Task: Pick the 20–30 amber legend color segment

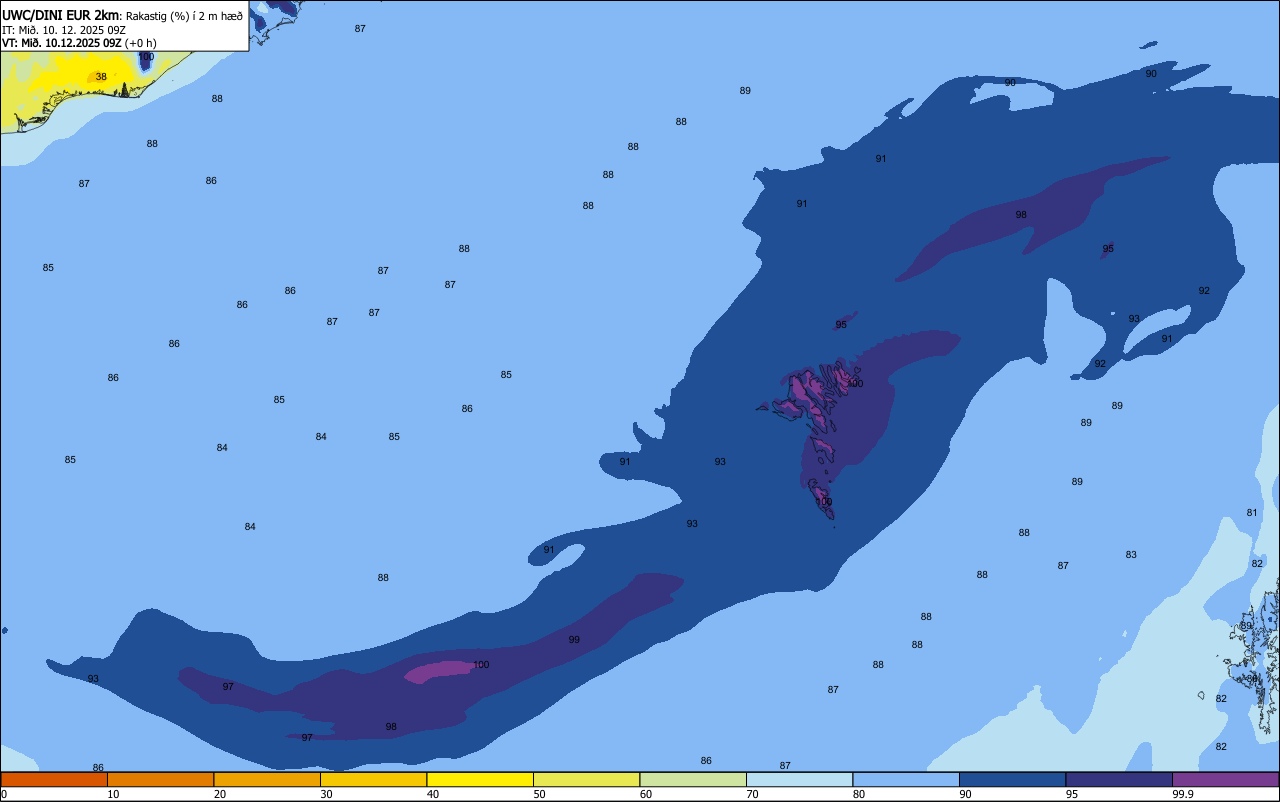Action: 267,779
